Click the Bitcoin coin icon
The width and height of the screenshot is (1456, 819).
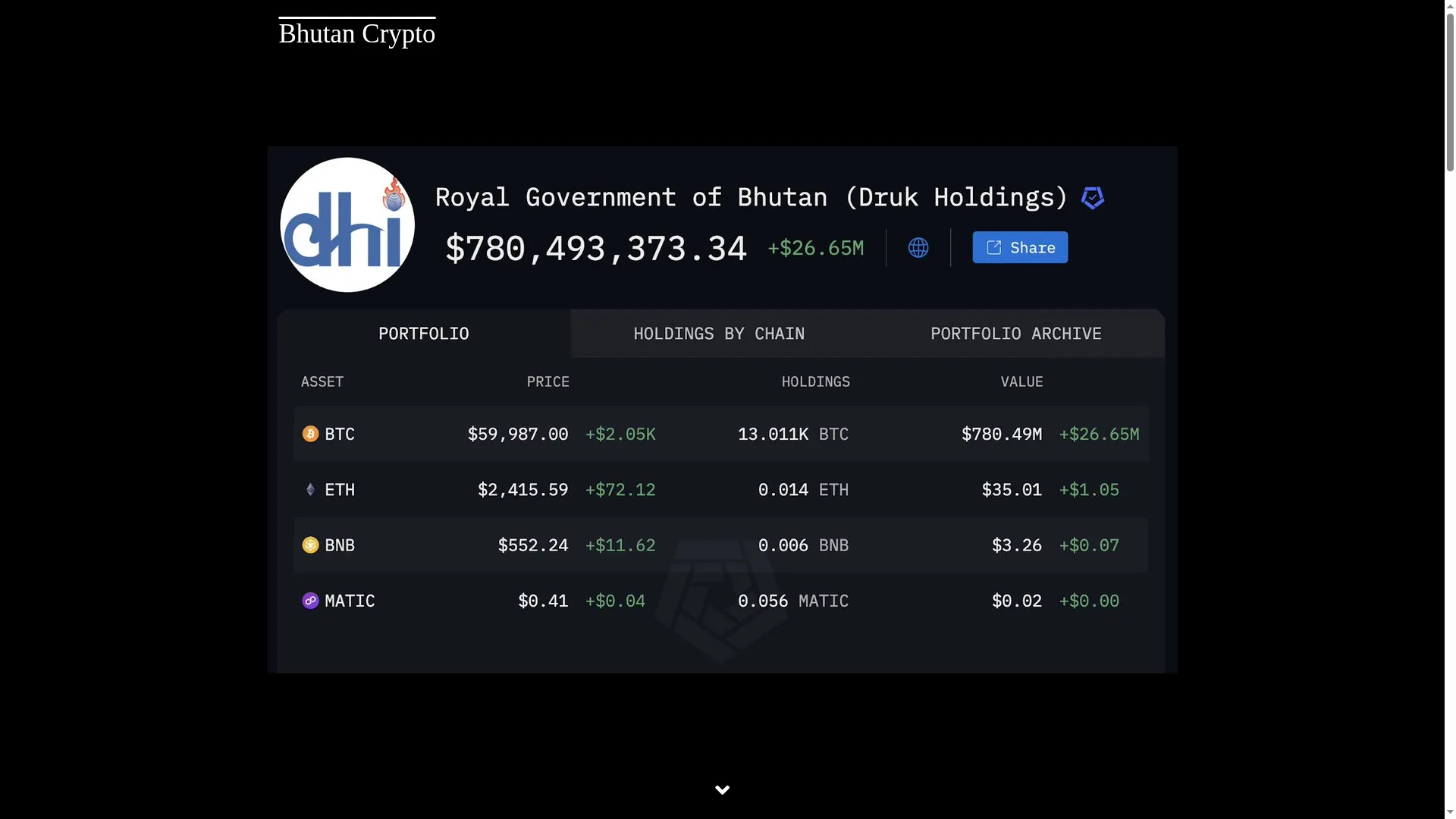tap(310, 434)
